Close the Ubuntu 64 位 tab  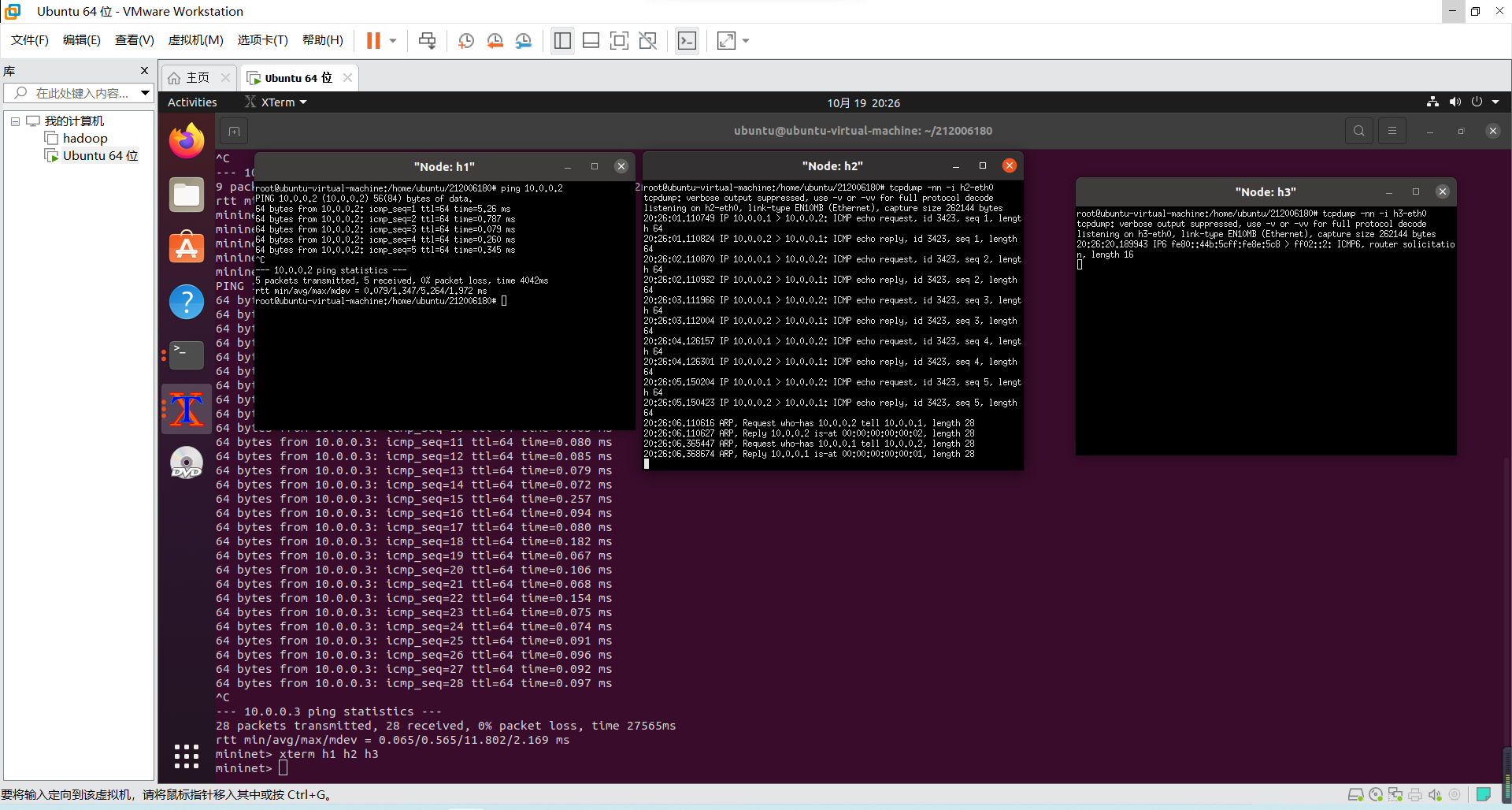point(347,78)
